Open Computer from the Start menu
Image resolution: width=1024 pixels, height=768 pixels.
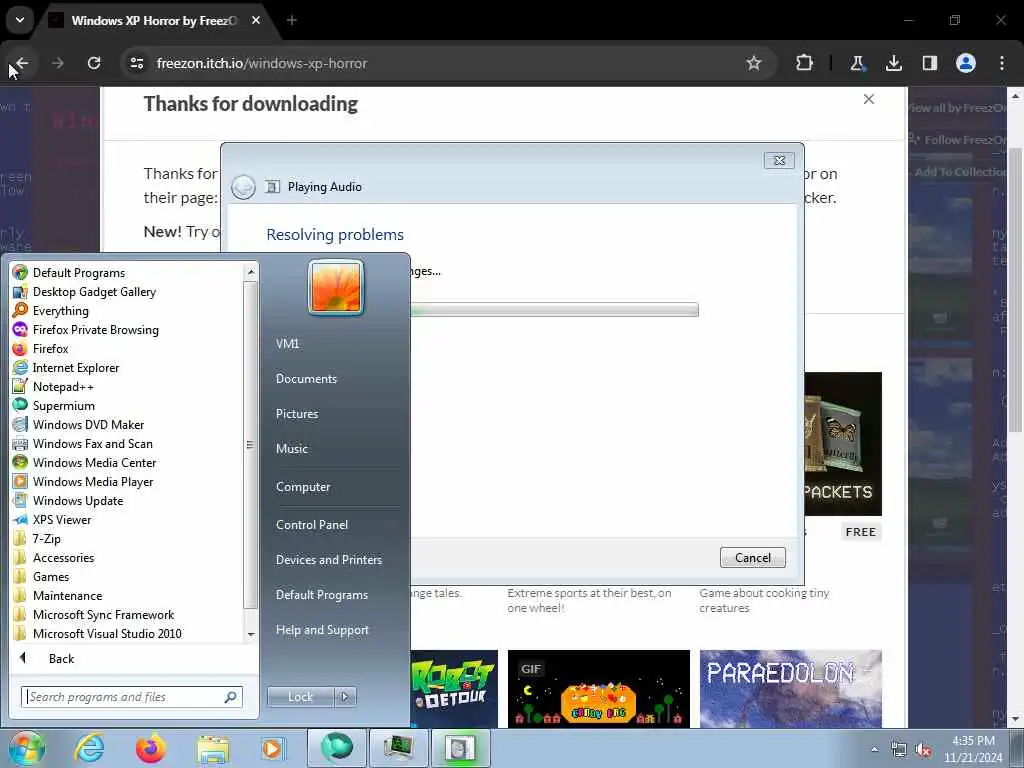[303, 487]
